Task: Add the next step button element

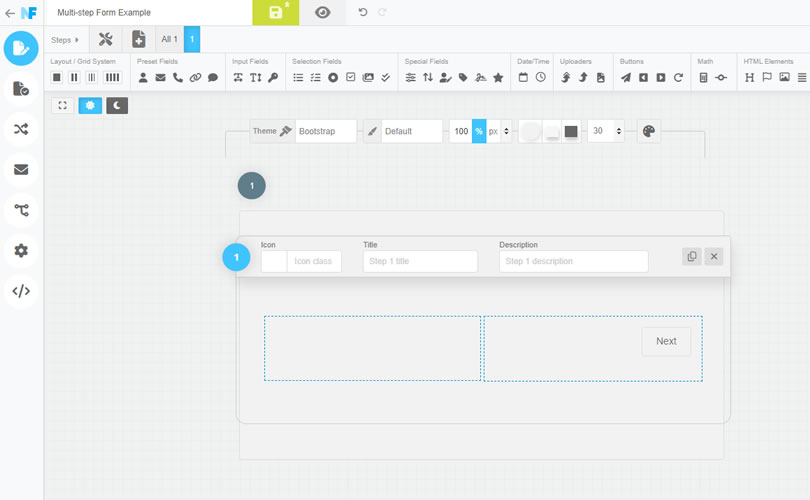Action: [661, 77]
